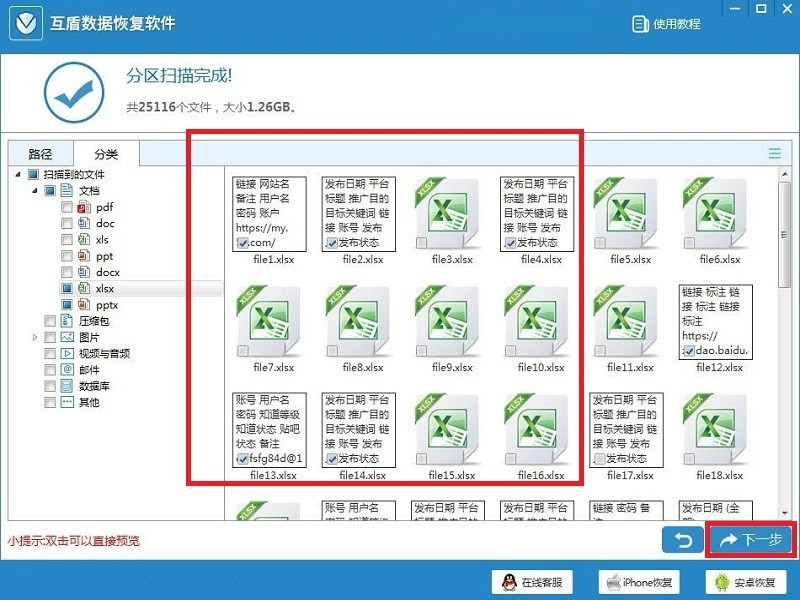Select the file8.xlsx Excel icon
The height and width of the screenshot is (600, 800).
358,321
